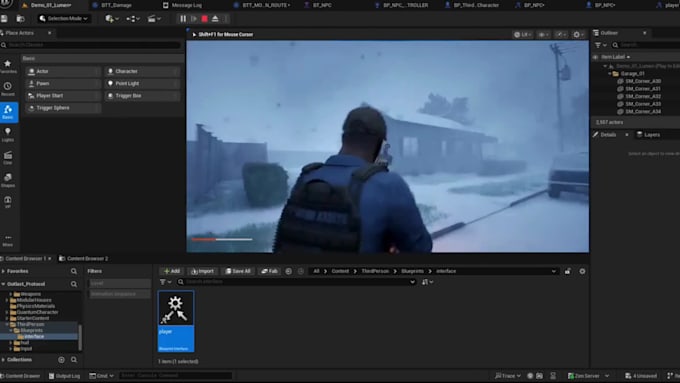Select SM_Corner_A34 in the Outliner
The image size is (680, 383).
pyautogui.click(x=643, y=111)
